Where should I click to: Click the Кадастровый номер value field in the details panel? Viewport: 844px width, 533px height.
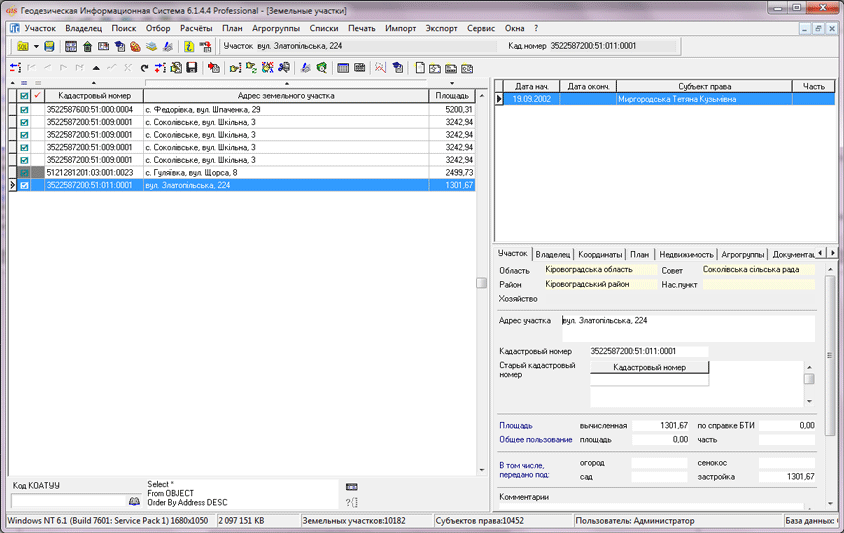[649, 351]
